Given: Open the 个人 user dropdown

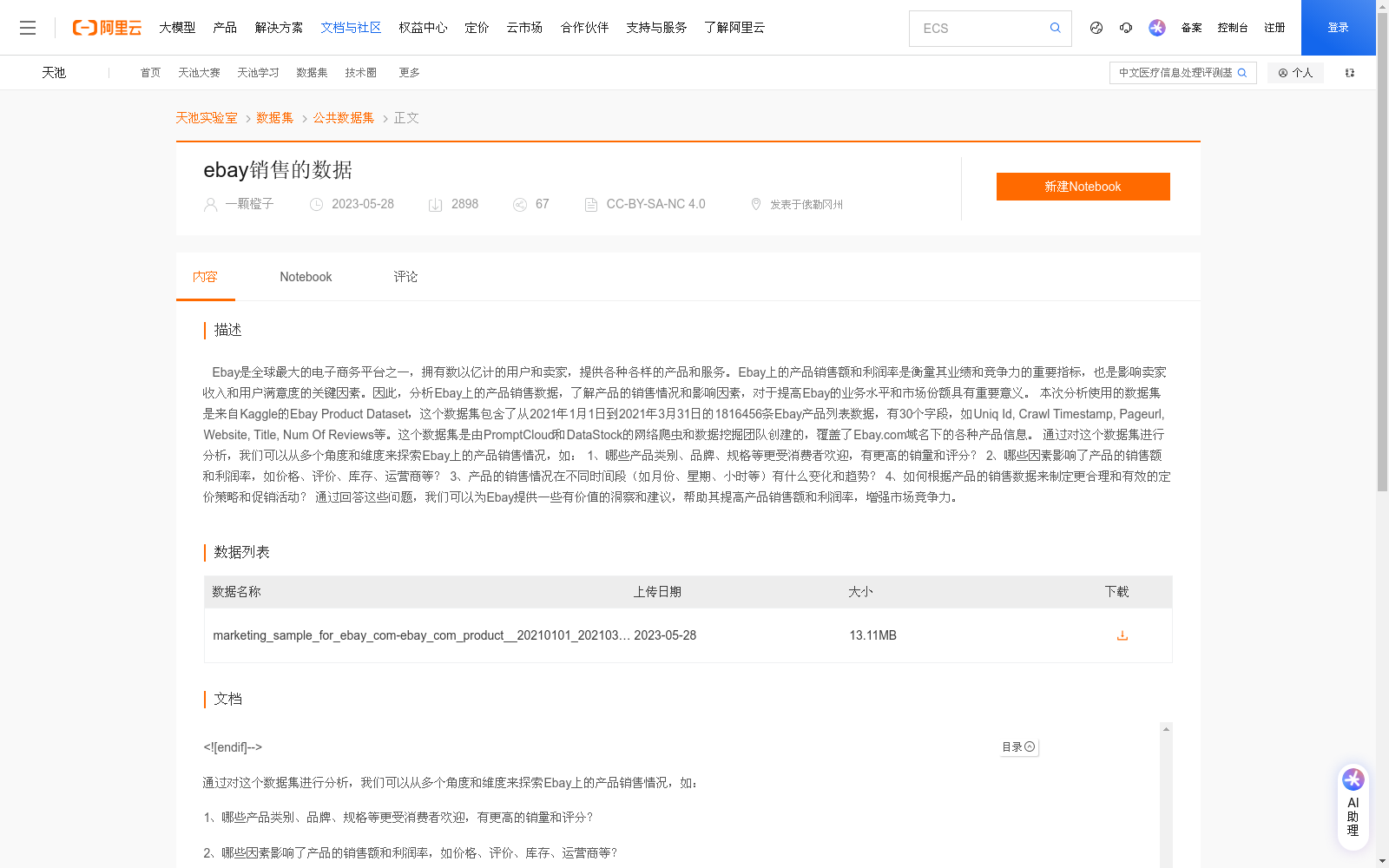Looking at the screenshot, I should (1295, 73).
